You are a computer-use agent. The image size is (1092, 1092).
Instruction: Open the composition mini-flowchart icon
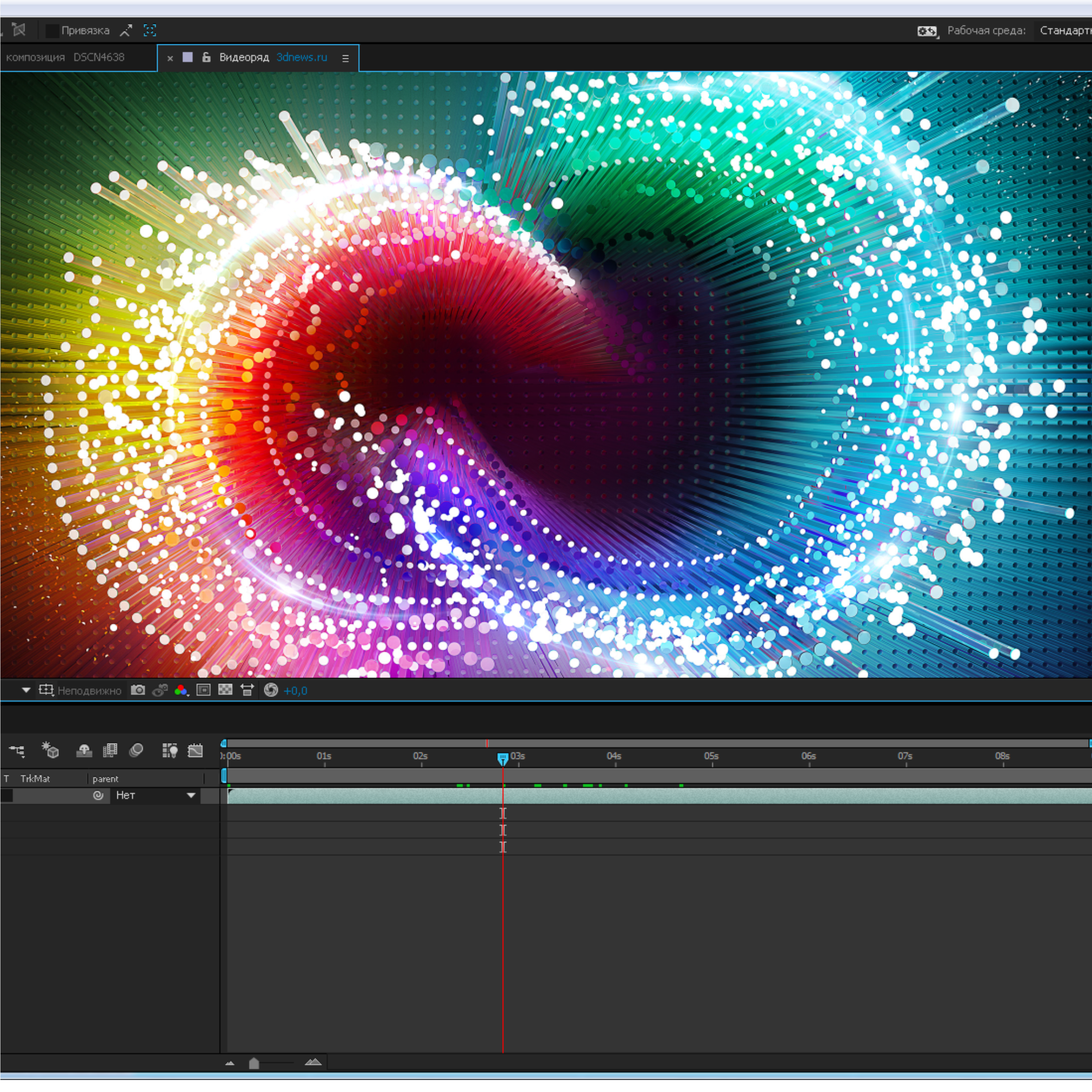point(17,750)
